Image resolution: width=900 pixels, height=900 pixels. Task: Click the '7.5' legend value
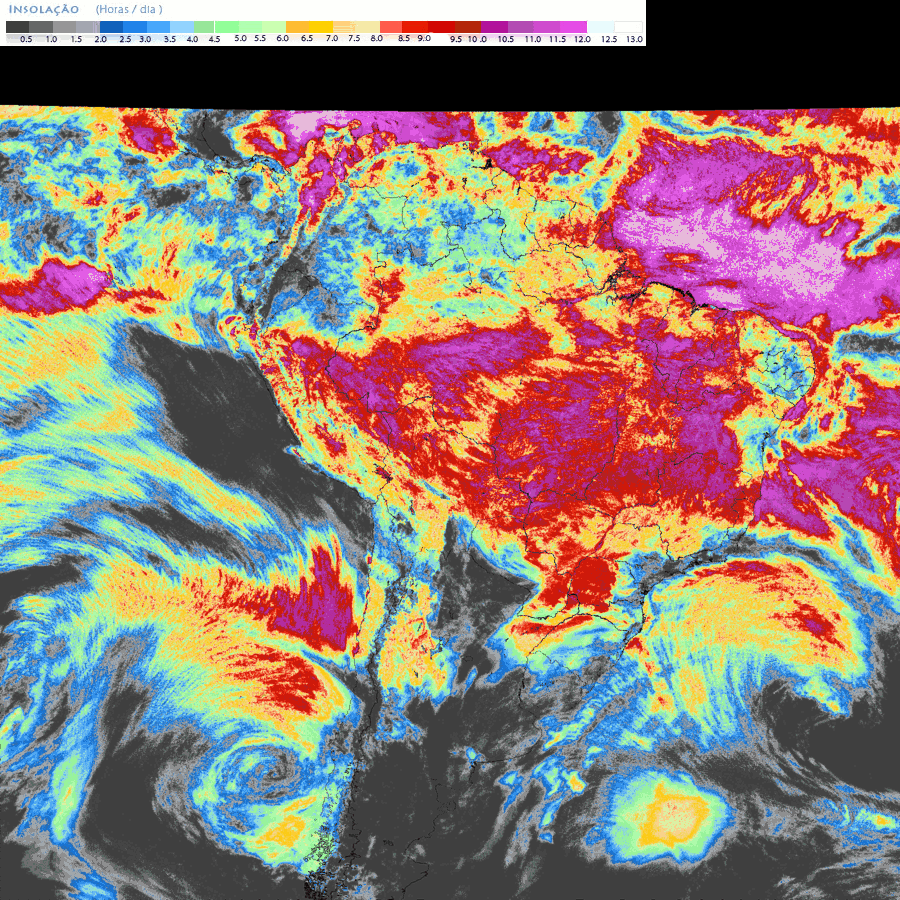(354, 38)
